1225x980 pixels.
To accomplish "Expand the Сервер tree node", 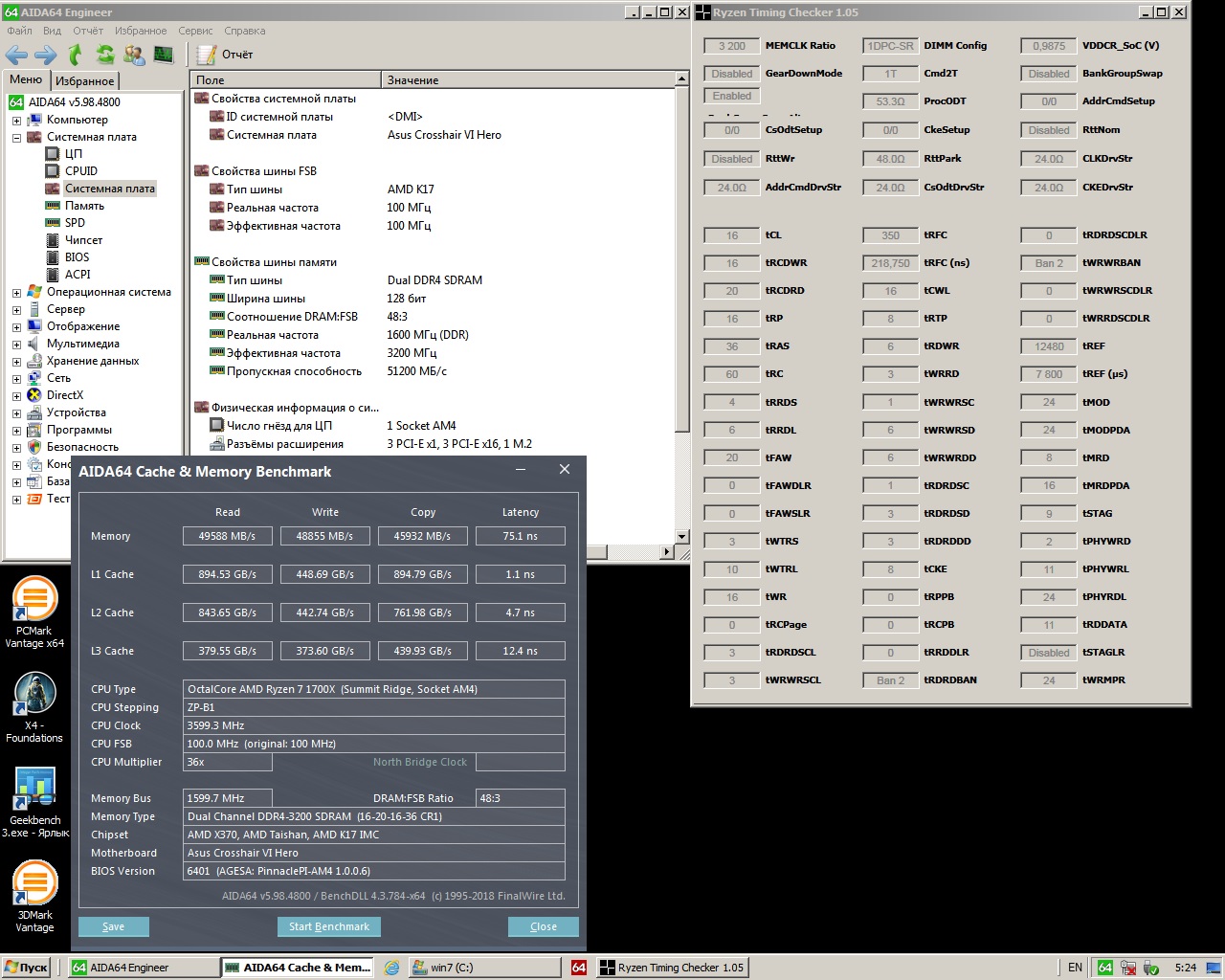I will click(x=16, y=310).
